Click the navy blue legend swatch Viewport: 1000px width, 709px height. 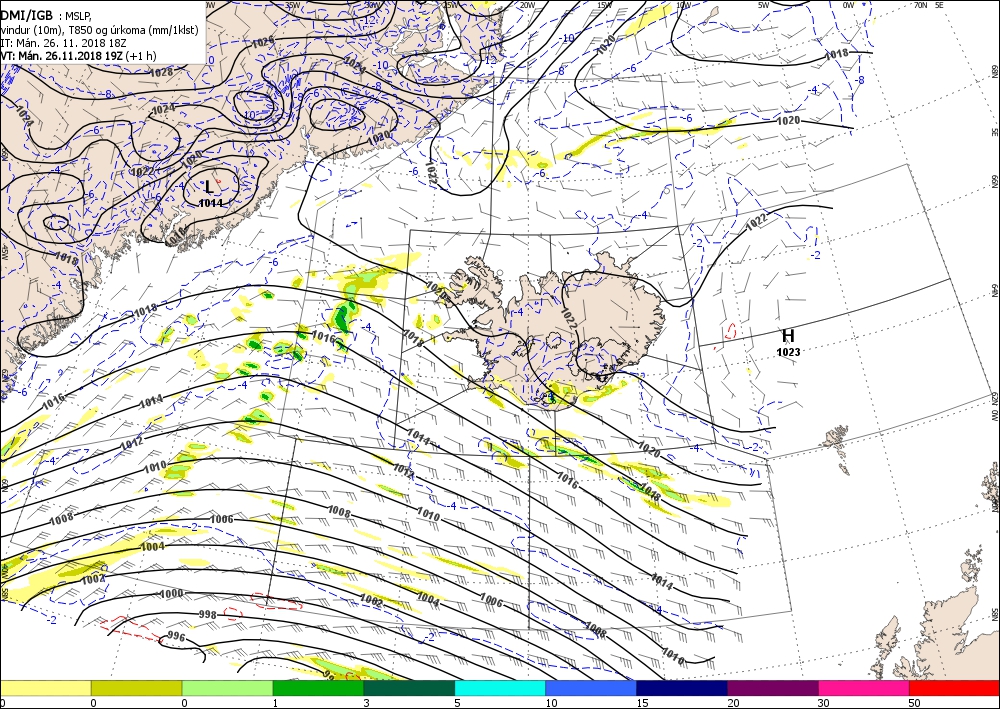(x=682, y=688)
